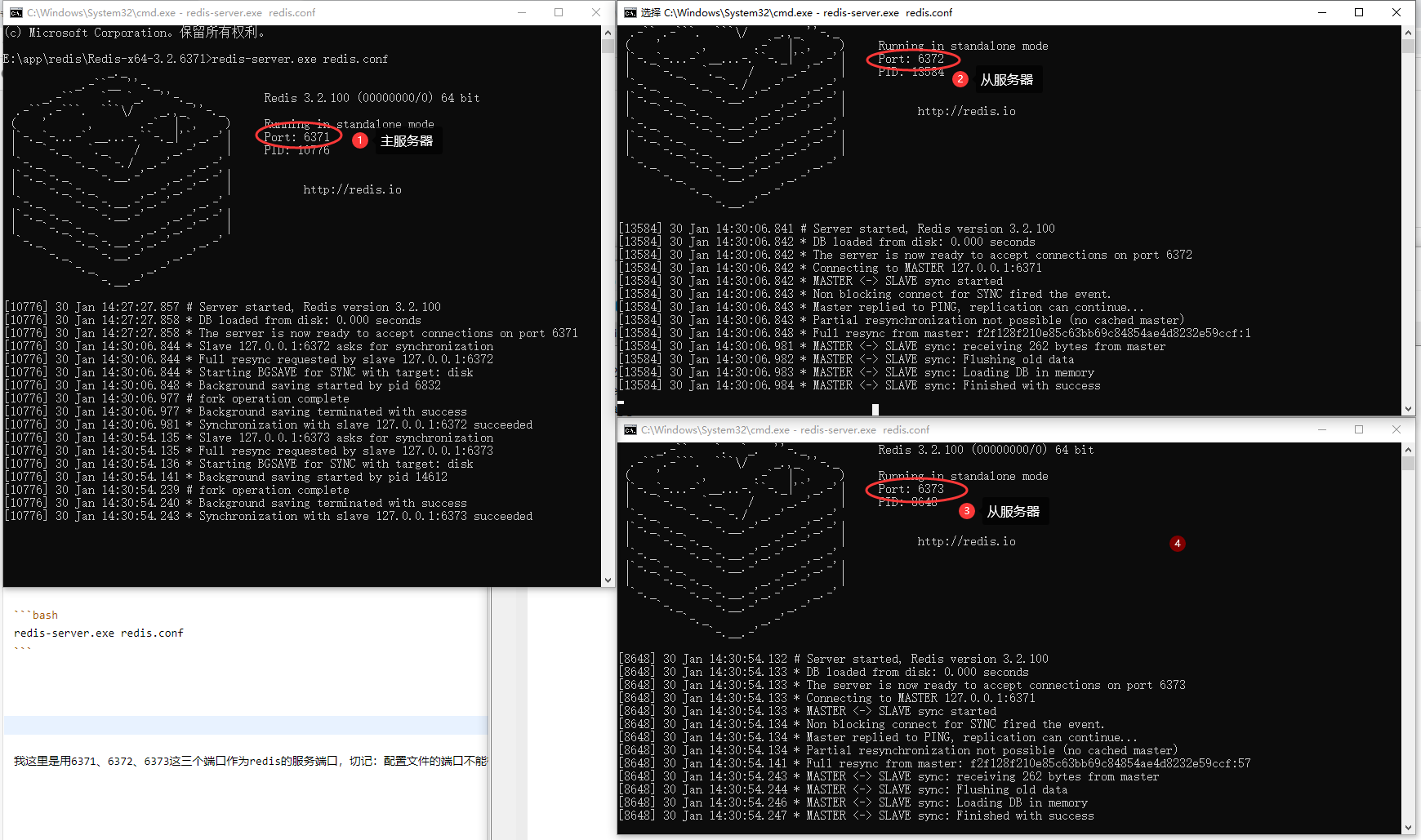This screenshot has width=1421, height=840.
Task: Maximize the port 6373 slave server window
Action: pyautogui.click(x=1359, y=429)
